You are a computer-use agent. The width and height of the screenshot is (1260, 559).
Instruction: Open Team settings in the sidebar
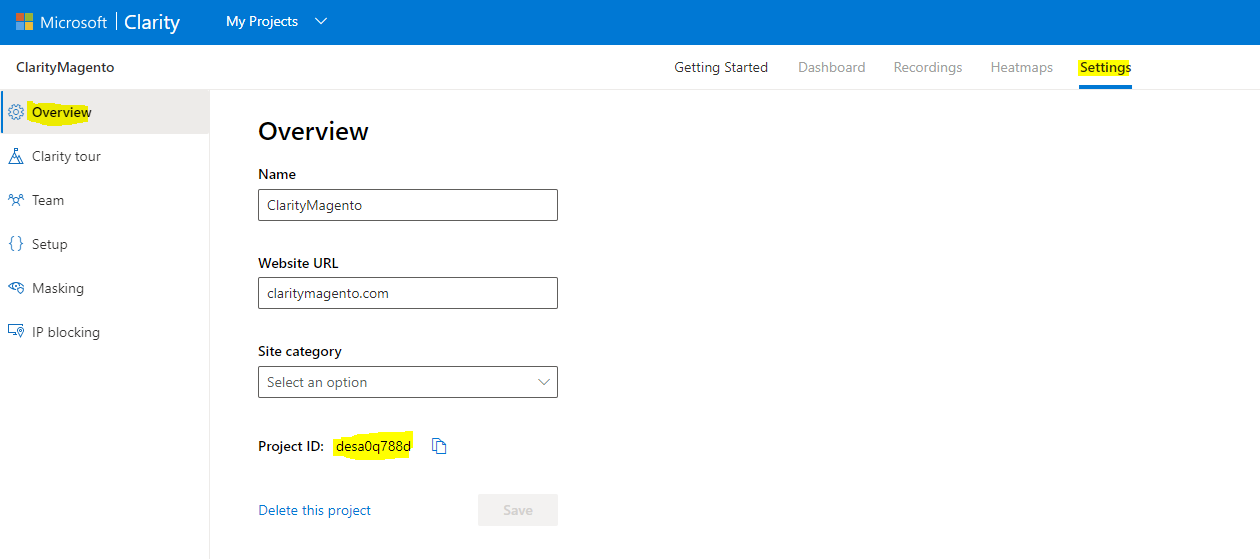[x=105, y=200]
